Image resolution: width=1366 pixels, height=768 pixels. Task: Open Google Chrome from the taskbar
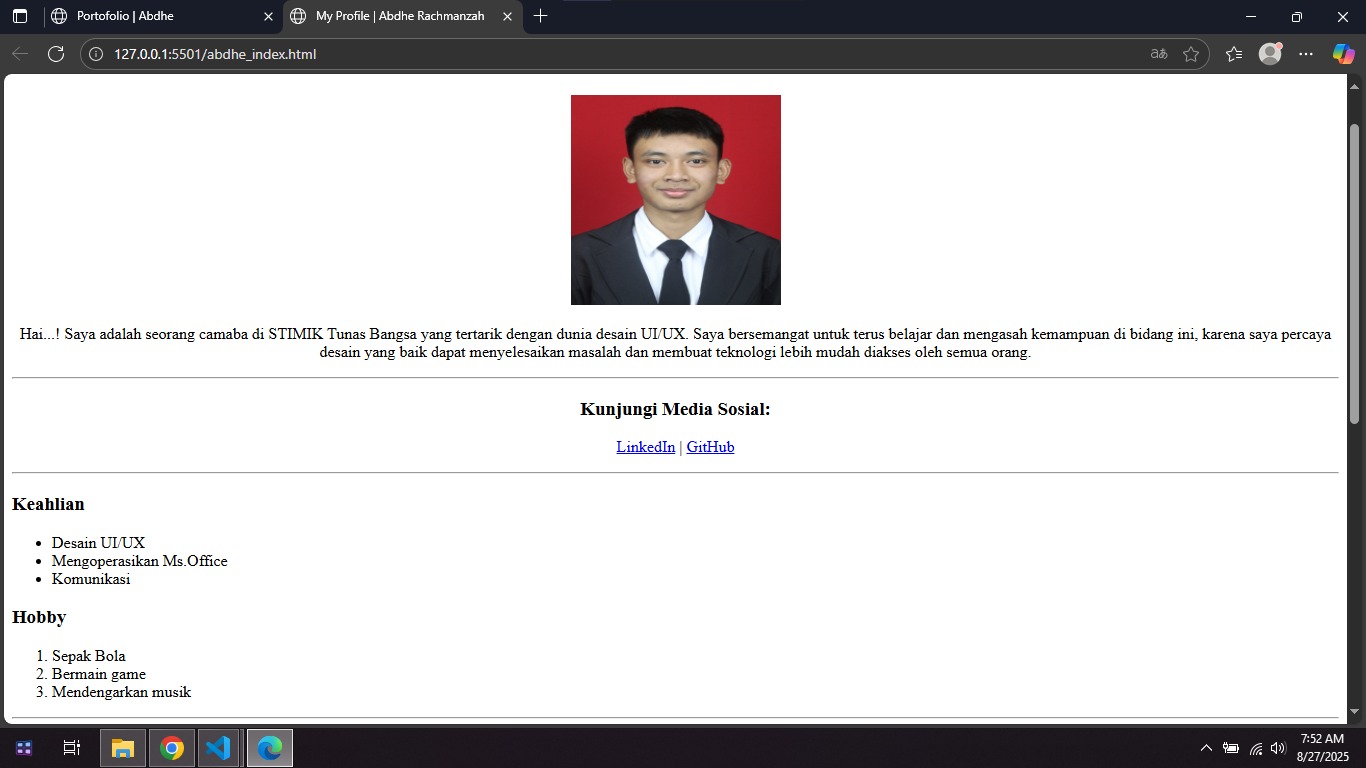171,747
